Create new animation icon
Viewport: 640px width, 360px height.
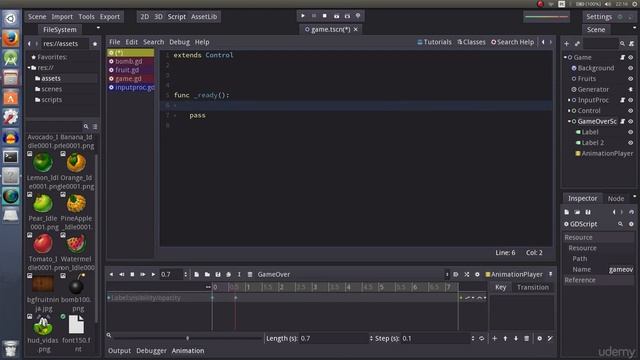[197, 274]
